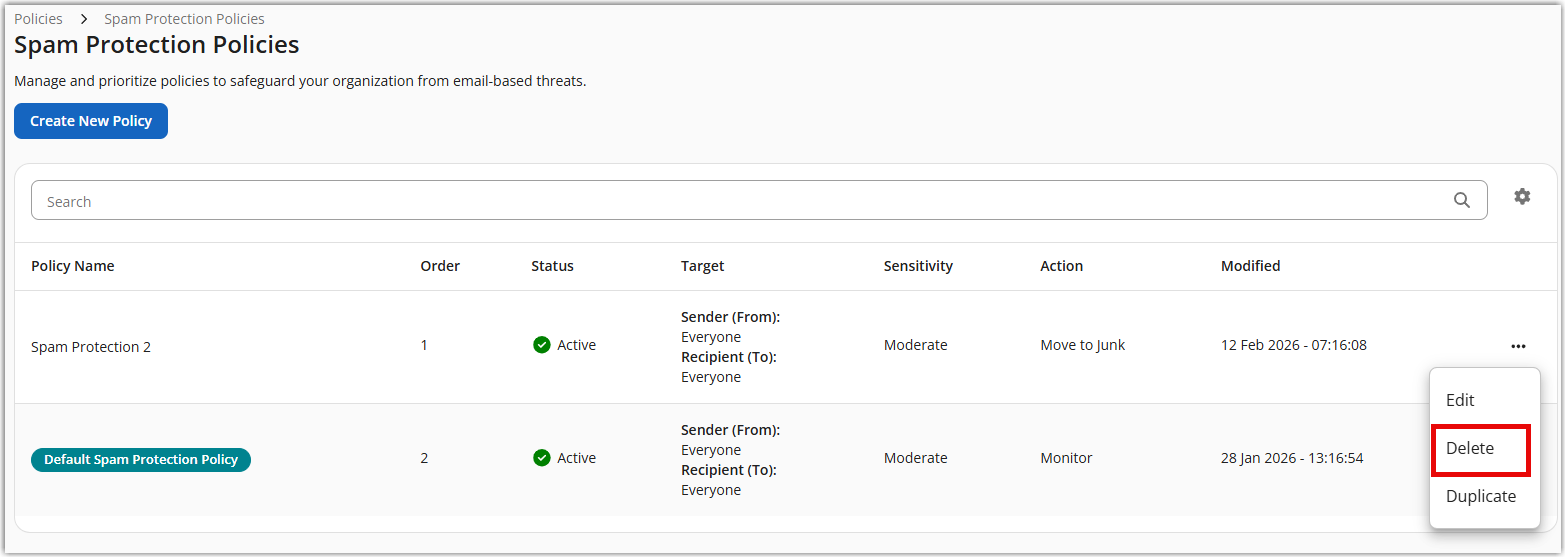
Task: Click green Active checkmark for Spam Protection 2
Action: [x=542, y=345]
